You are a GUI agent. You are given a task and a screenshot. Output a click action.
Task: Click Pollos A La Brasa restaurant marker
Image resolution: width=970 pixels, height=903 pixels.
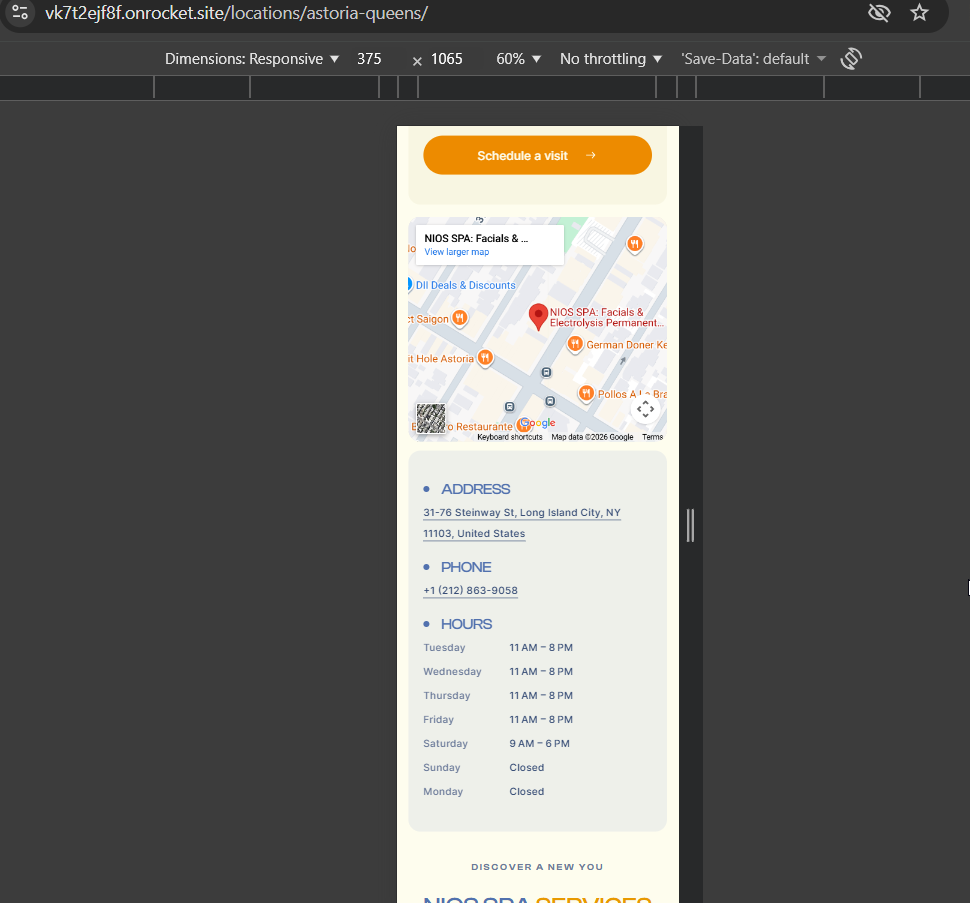point(586,393)
